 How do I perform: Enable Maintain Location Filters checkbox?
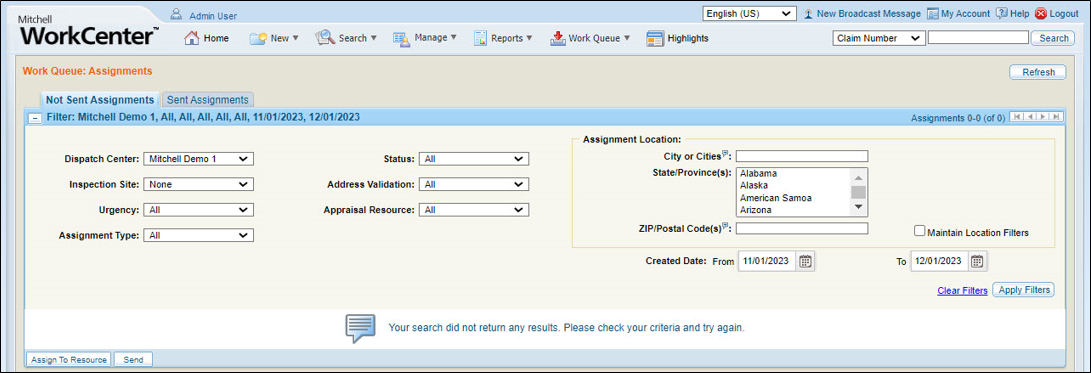[920, 231]
